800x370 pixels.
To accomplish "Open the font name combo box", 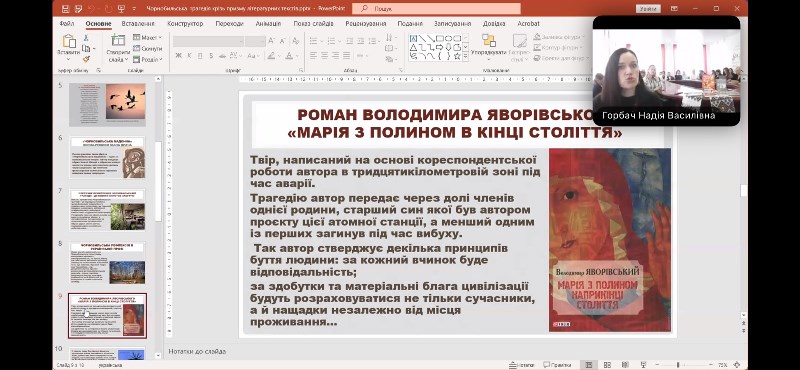I will click(x=208, y=41).
